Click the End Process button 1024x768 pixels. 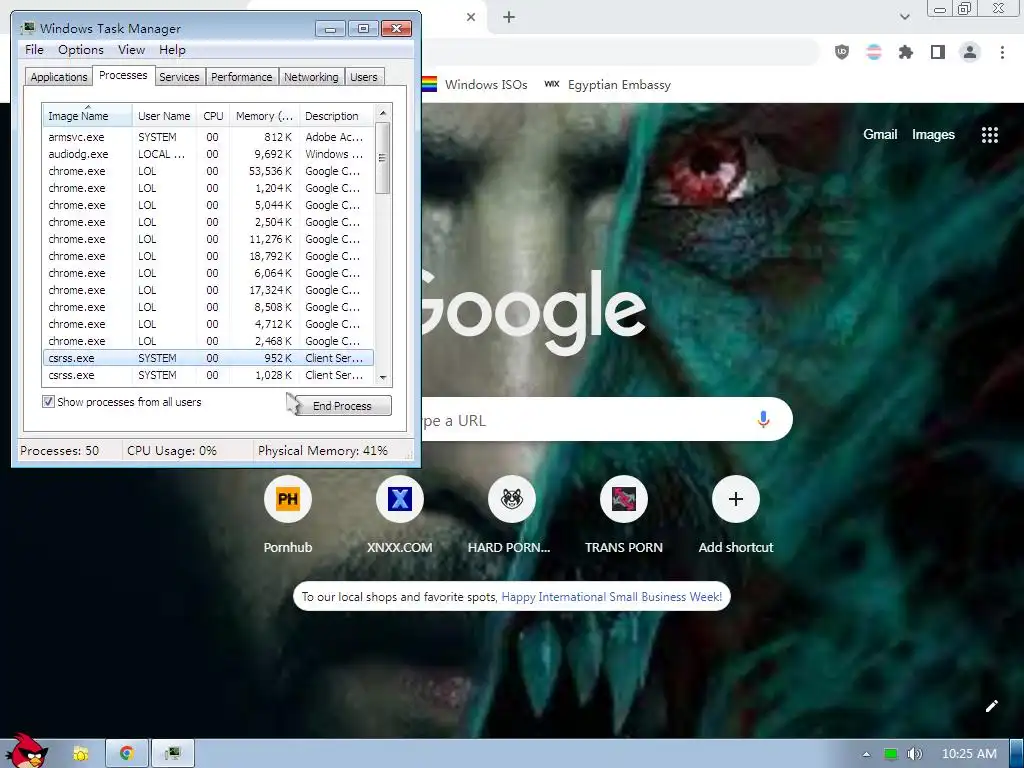coord(342,406)
